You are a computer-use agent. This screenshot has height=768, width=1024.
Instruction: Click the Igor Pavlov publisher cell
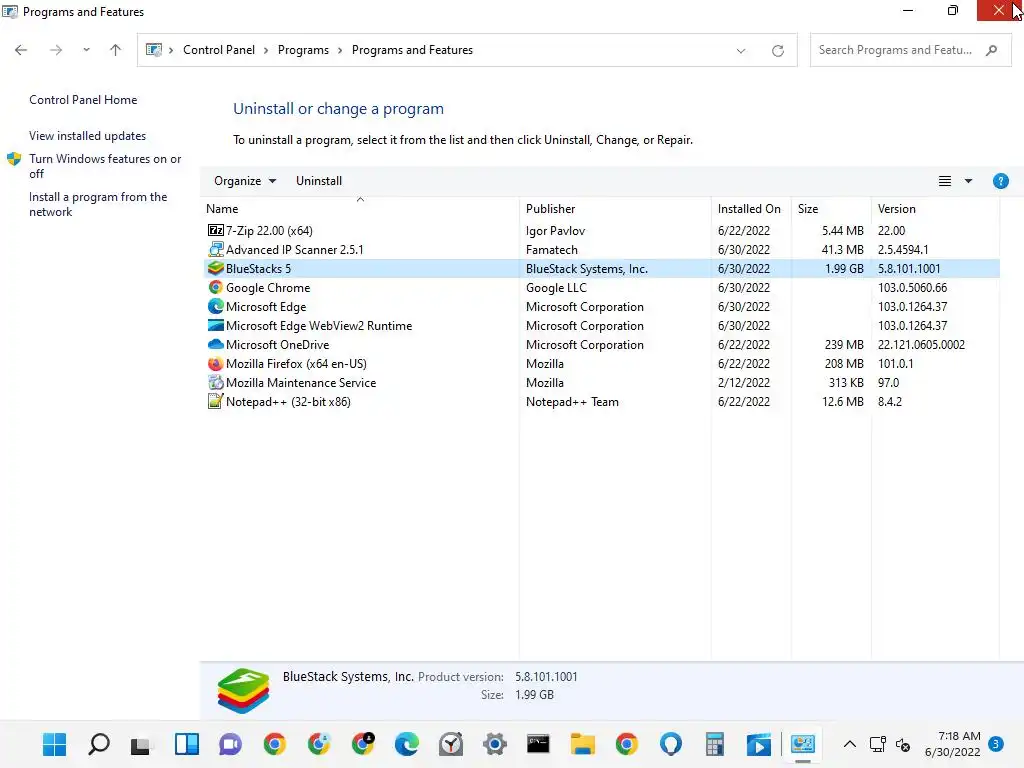(555, 231)
